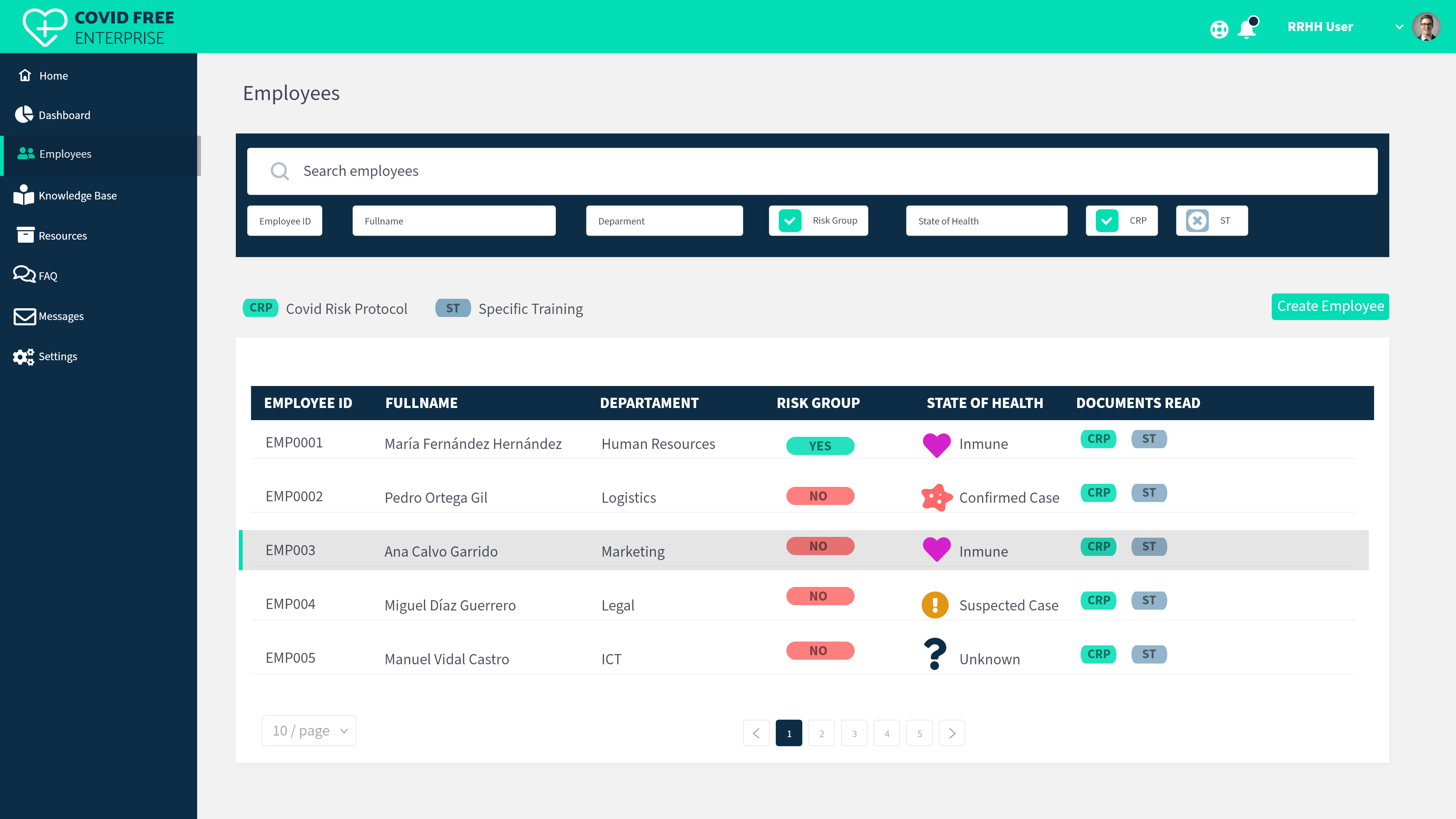Image resolution: width=1456 pixels, height=819 pixels.
Task: Click the notification bell icon
Action: coord(1247,28)
